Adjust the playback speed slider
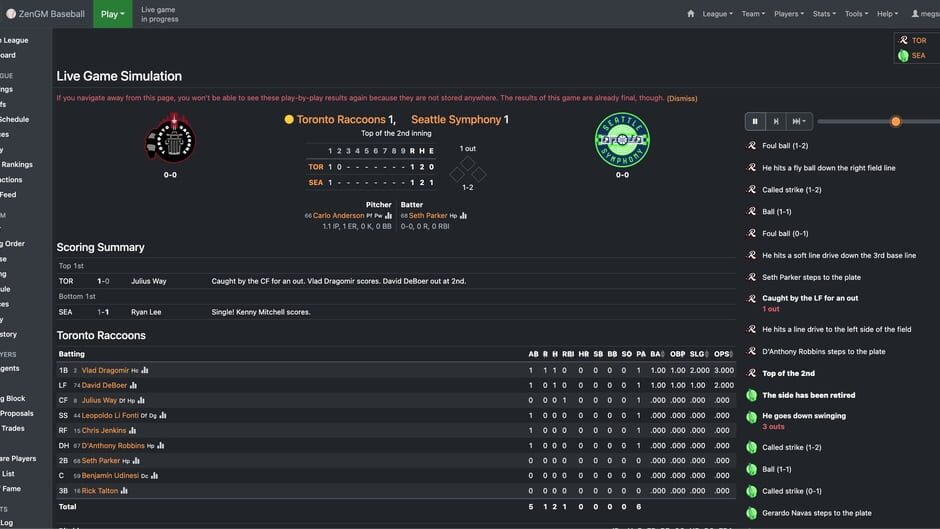Viewport: 940px width, 529px height. (895, 121)
